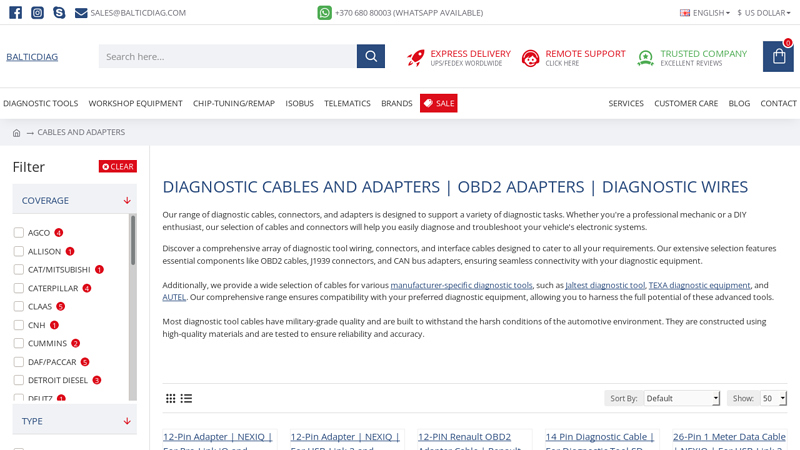Image resolution: width=800 pixels, height=450 pixels.
Task: Follow the TEXA diagnostic equipment link
Action: [x=699, y=285]
